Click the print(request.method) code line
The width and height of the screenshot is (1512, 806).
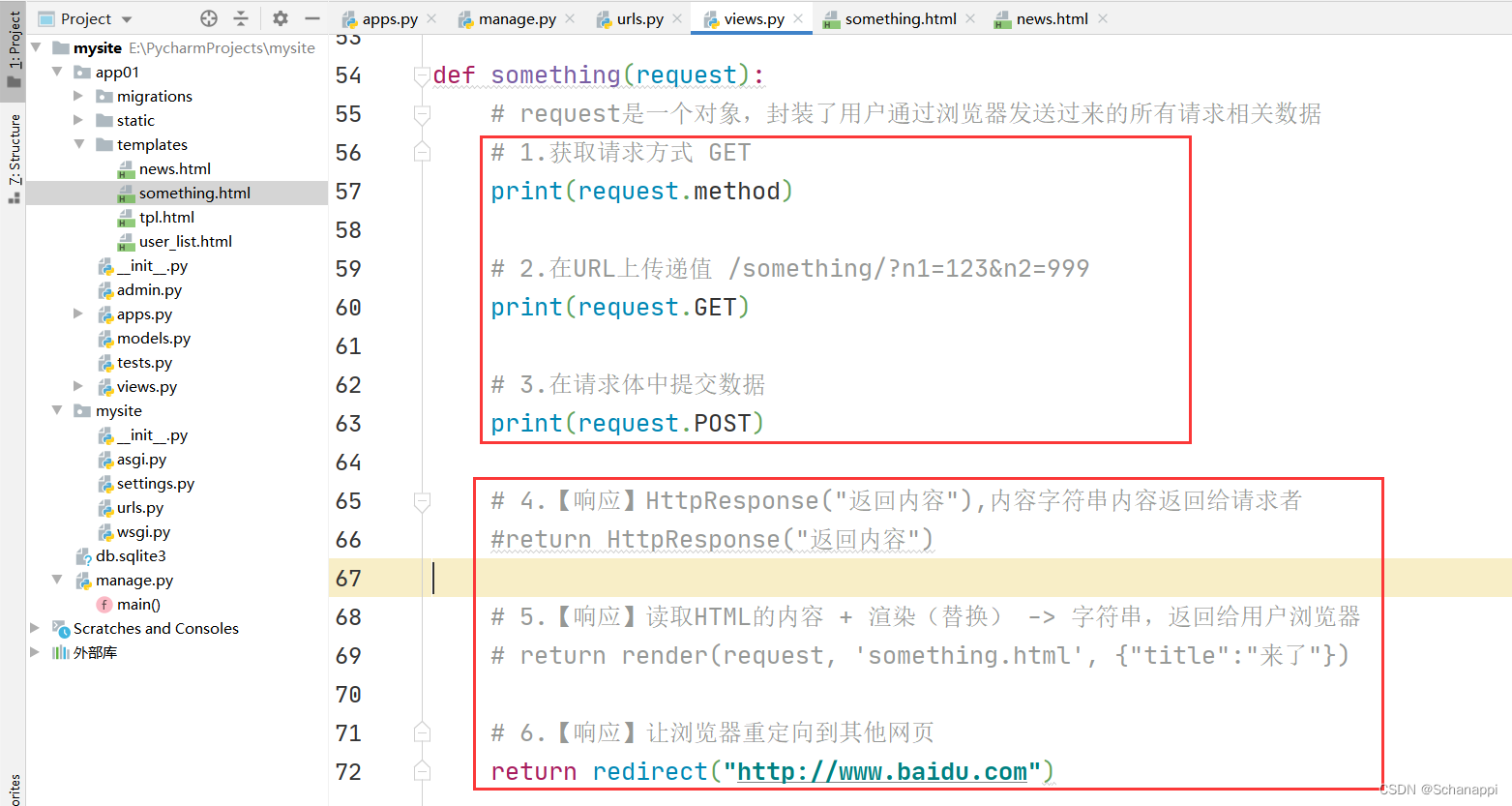[x=642, y=191]
